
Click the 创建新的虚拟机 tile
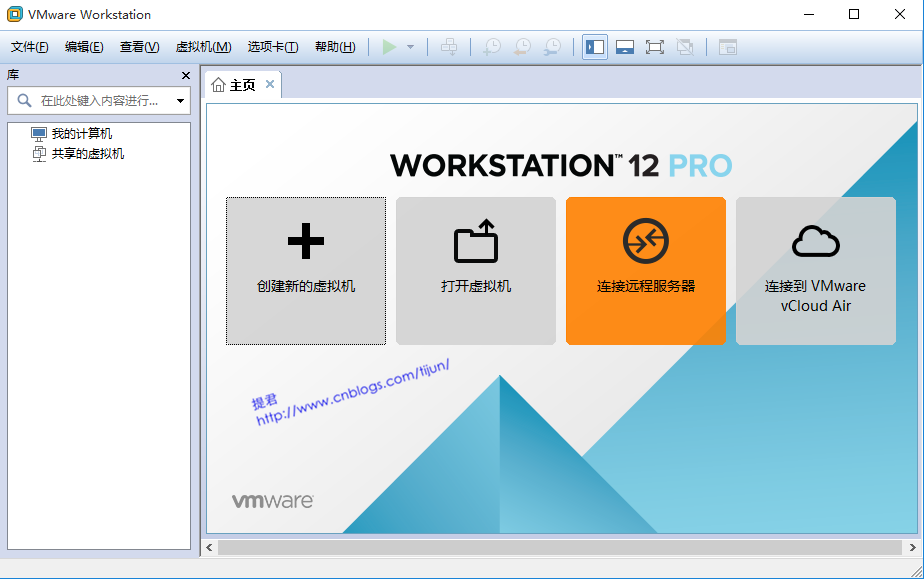pos(306,271)
